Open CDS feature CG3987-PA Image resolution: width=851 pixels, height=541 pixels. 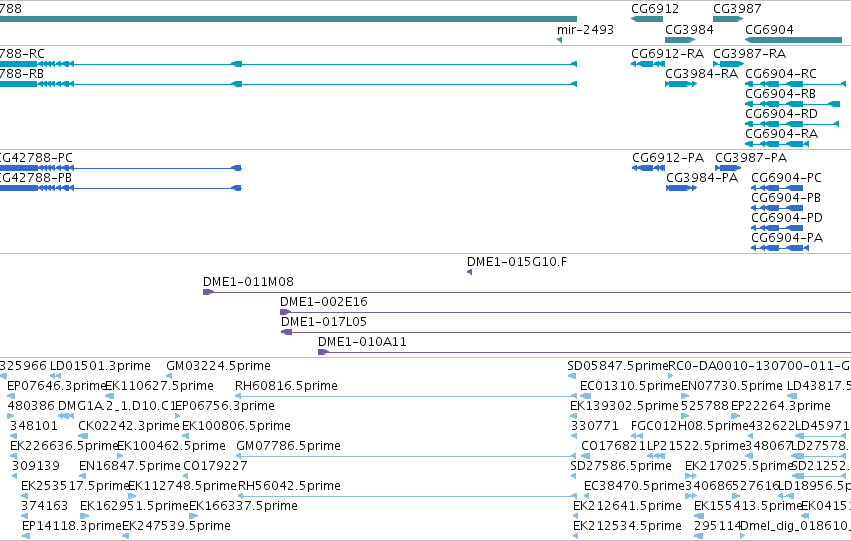(751, 158)
